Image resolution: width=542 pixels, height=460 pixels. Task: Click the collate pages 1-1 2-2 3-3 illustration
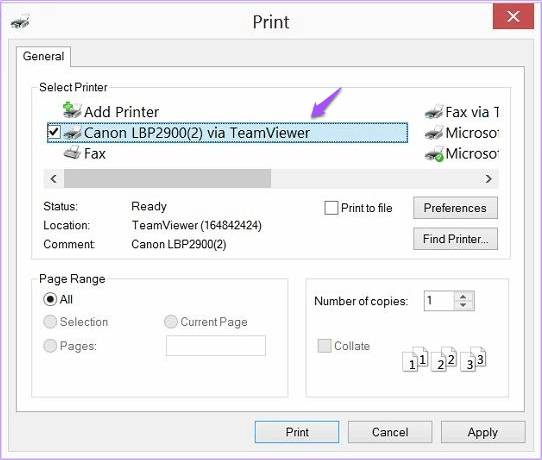(x=445, y=359)
